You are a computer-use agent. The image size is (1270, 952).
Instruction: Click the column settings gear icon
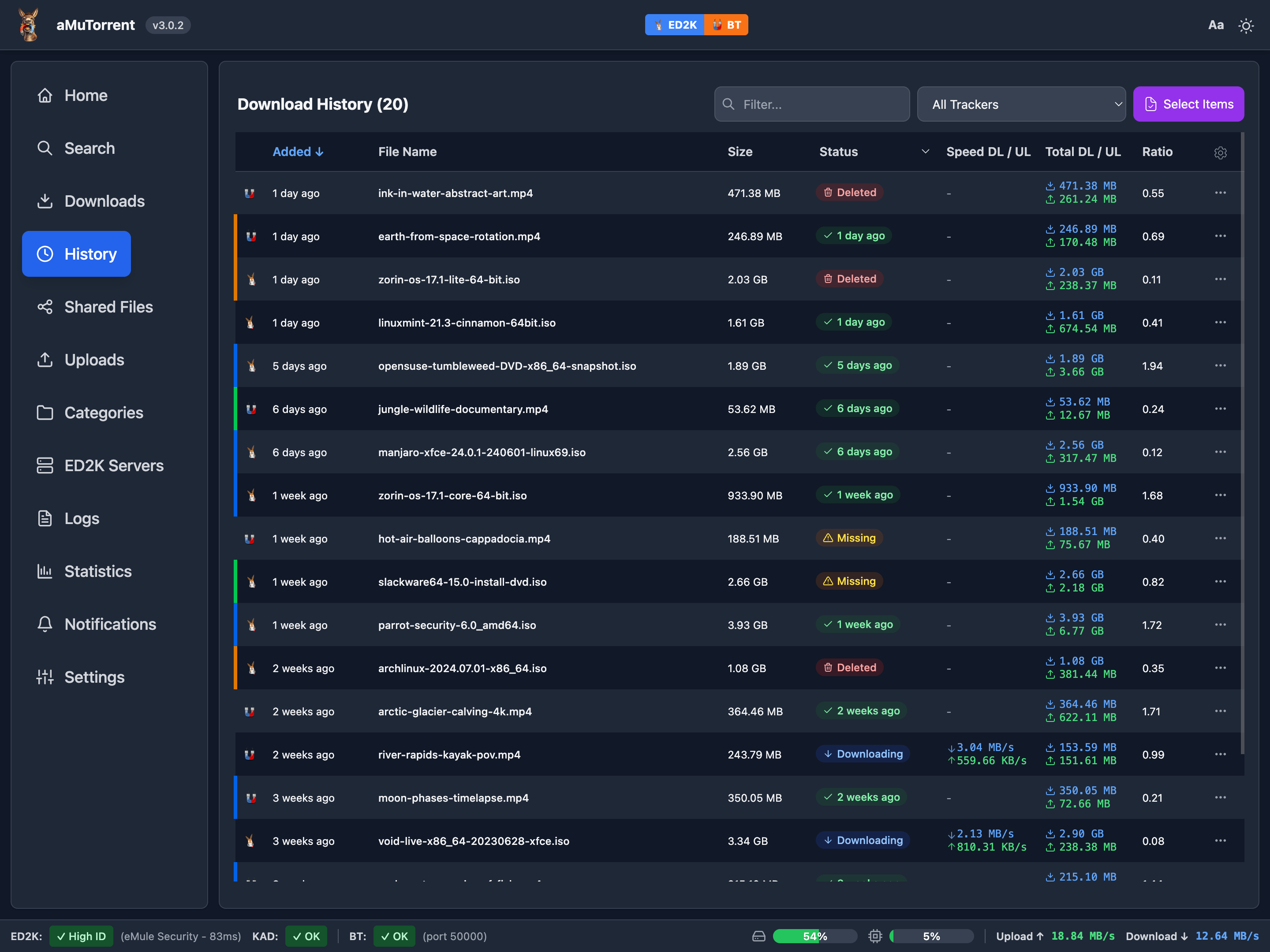coord(1220,152)
